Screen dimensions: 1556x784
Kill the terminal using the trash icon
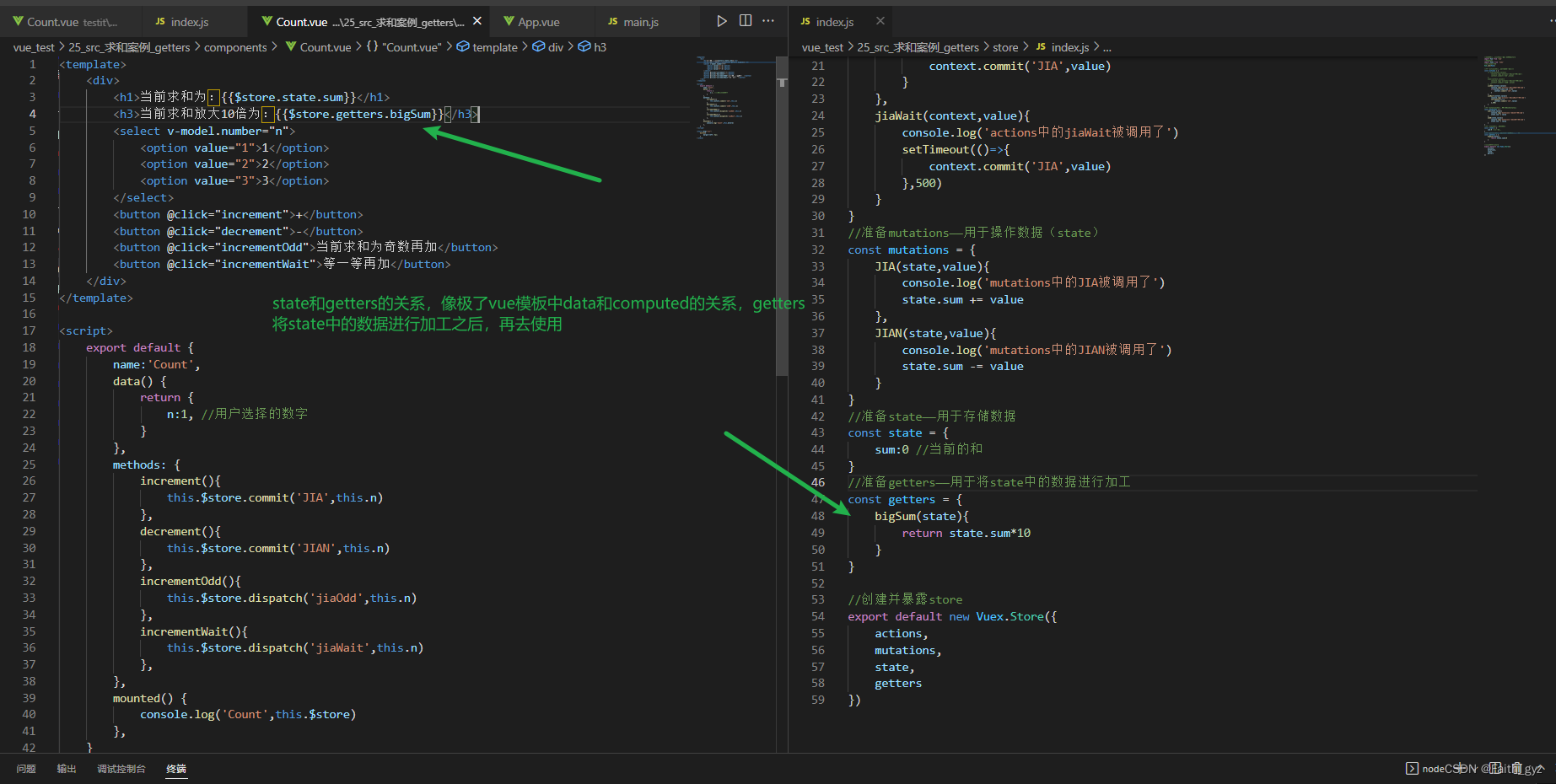(1517, 768)
